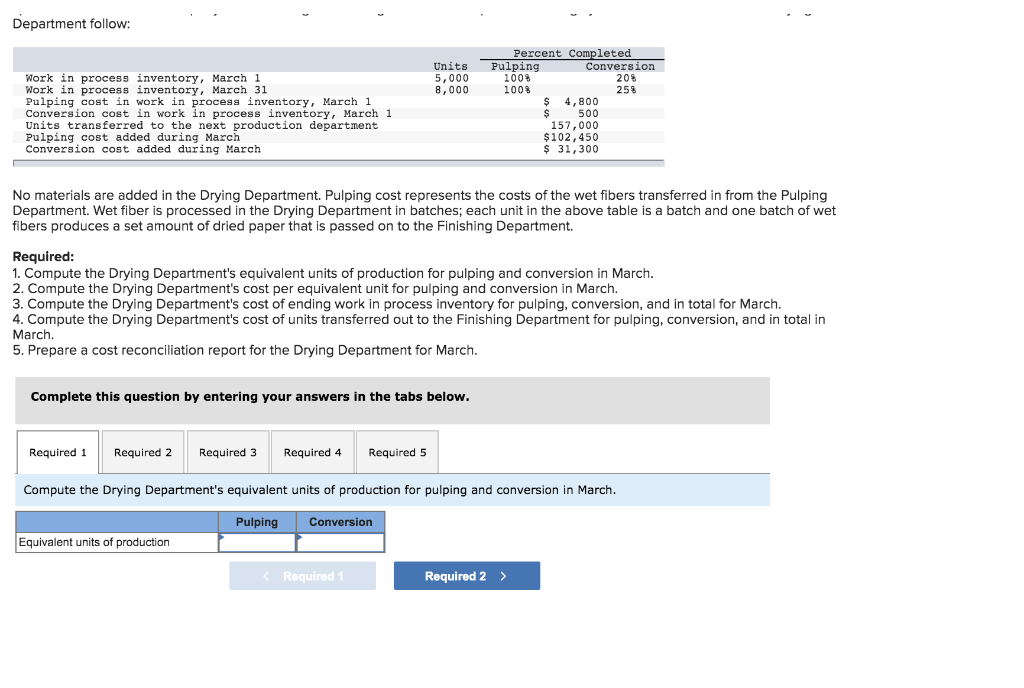Click the 5,000 units value
Image resolution: width=1024 pixels, height=688 pixels.
pyautogui.click(x=452, y=78)
